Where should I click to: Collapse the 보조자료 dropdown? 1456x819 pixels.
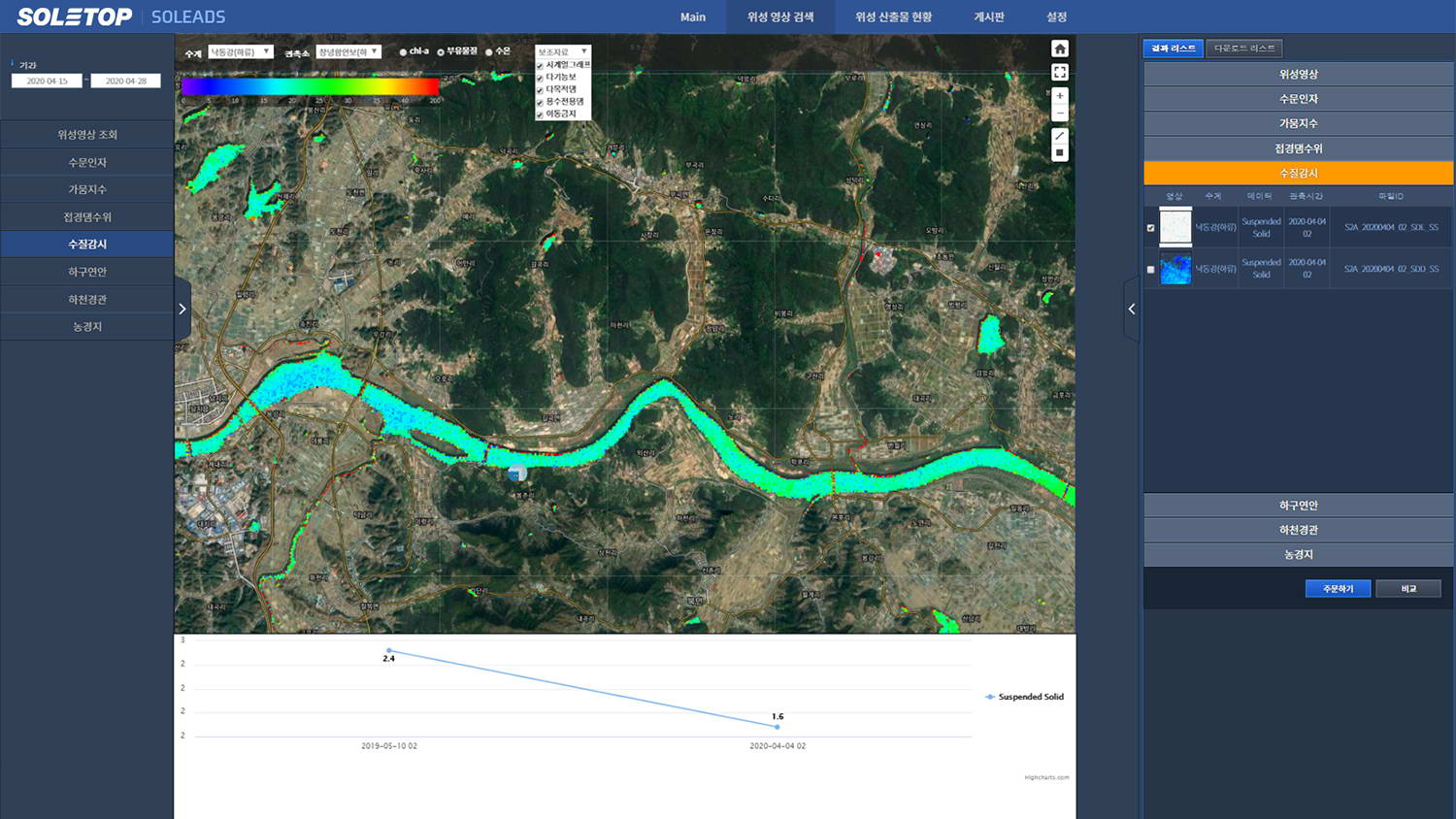coord(563,52)
